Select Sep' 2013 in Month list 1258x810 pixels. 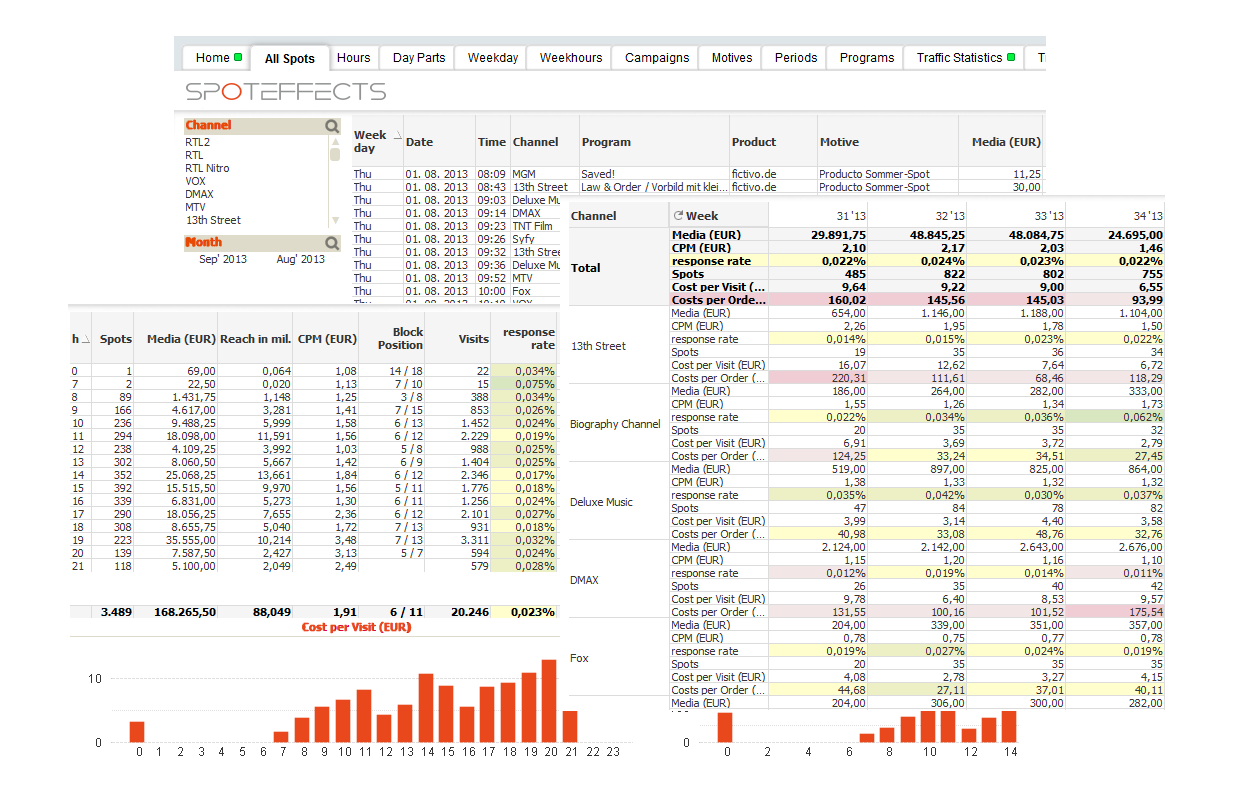223,259
